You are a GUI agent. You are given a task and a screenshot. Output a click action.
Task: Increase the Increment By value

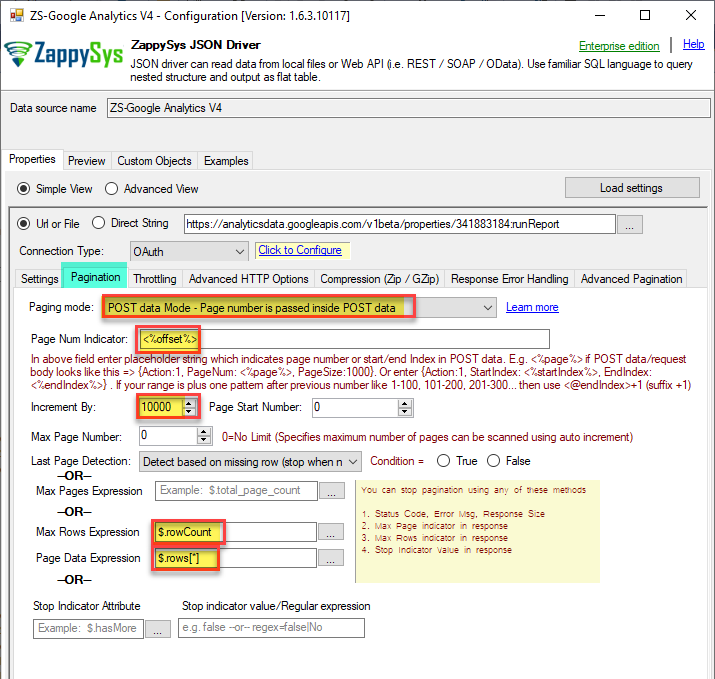pos(189,403)
